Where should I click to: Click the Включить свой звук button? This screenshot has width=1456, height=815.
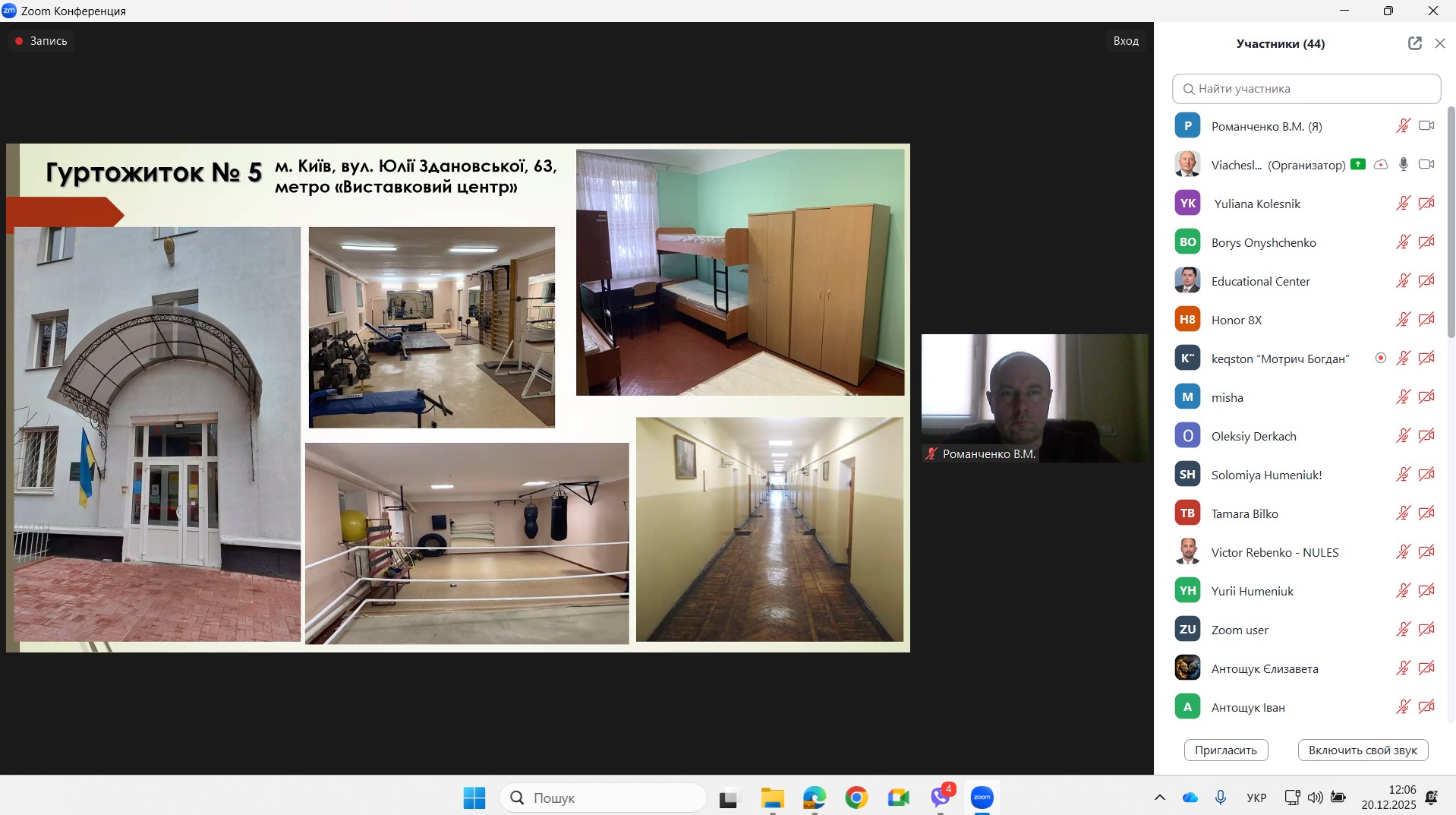1363,750
